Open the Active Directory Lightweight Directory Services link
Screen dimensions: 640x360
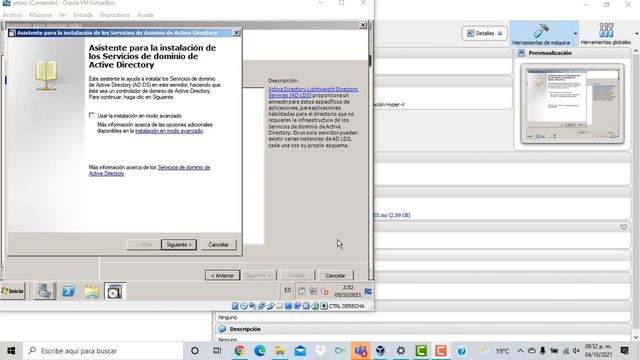tap(313, 92)
